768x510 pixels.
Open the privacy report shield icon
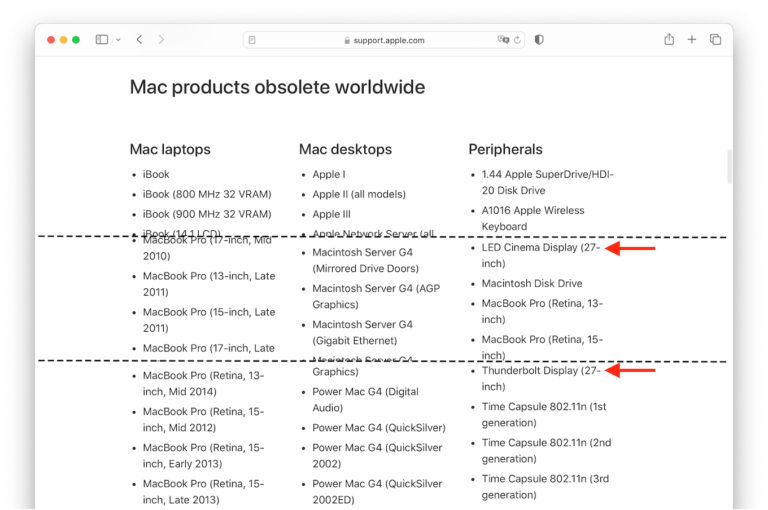539,40
